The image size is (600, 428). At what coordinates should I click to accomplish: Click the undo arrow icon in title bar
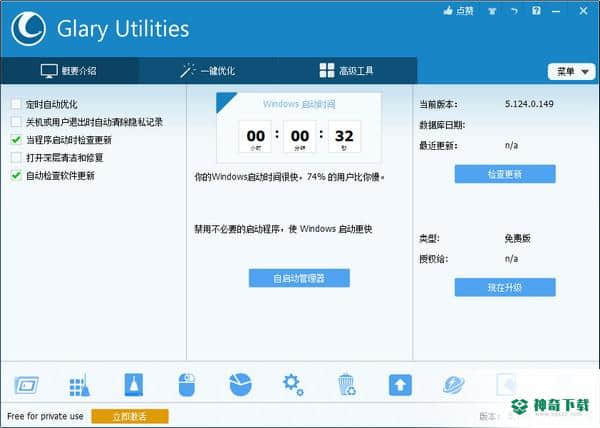(x=514, y=11)
